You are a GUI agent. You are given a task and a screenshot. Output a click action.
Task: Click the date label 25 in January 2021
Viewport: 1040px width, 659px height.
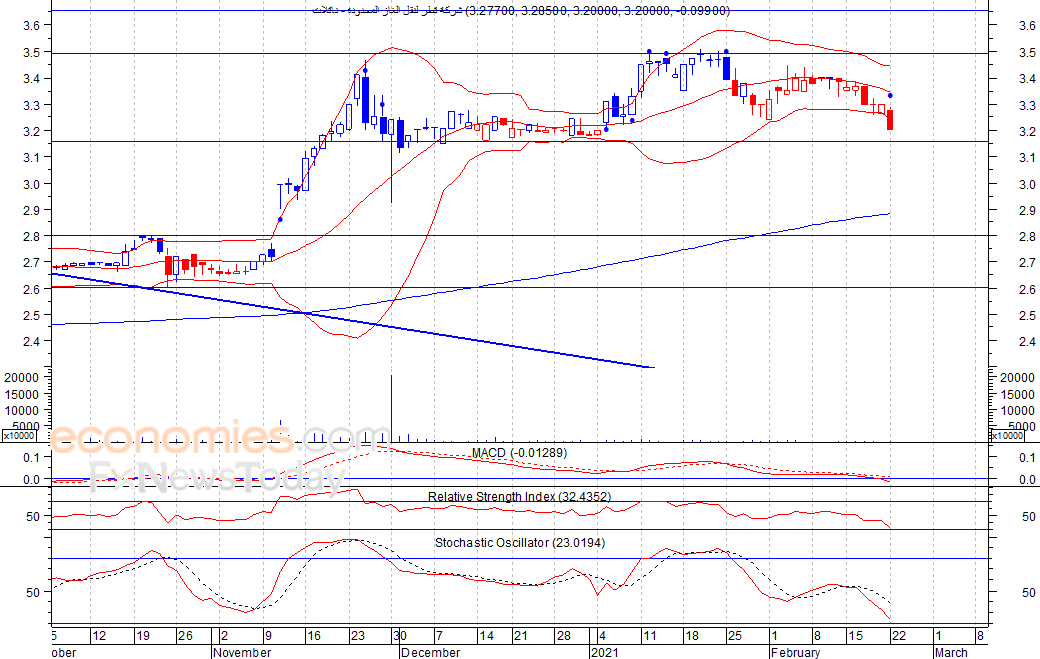click(x=734, y=636)
